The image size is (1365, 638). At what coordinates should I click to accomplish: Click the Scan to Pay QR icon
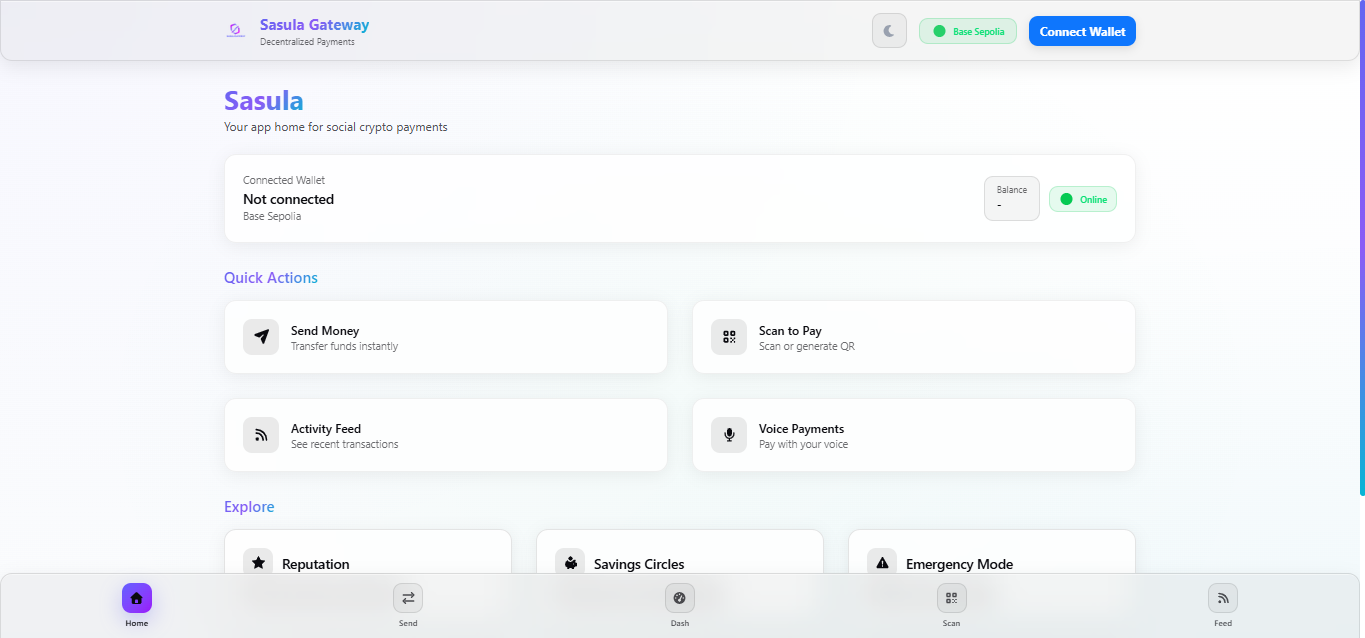[729, 337]
